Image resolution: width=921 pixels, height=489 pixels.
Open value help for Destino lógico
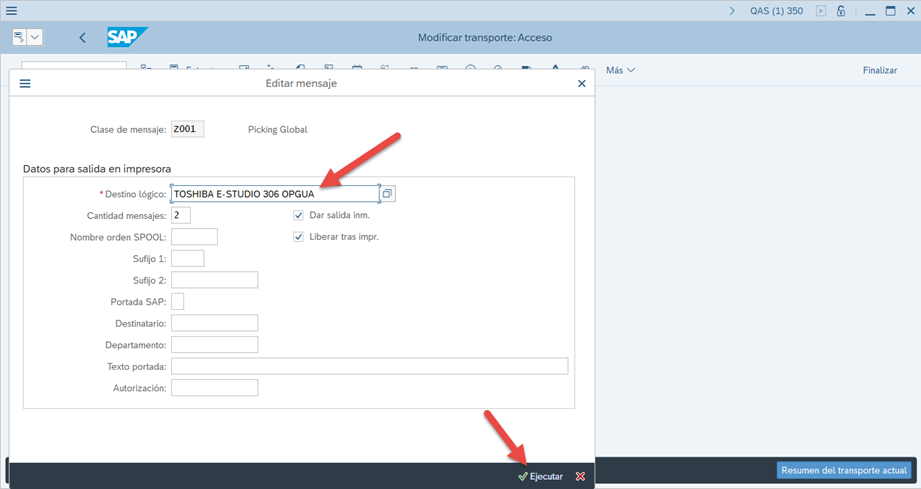(x=388, y=193)
